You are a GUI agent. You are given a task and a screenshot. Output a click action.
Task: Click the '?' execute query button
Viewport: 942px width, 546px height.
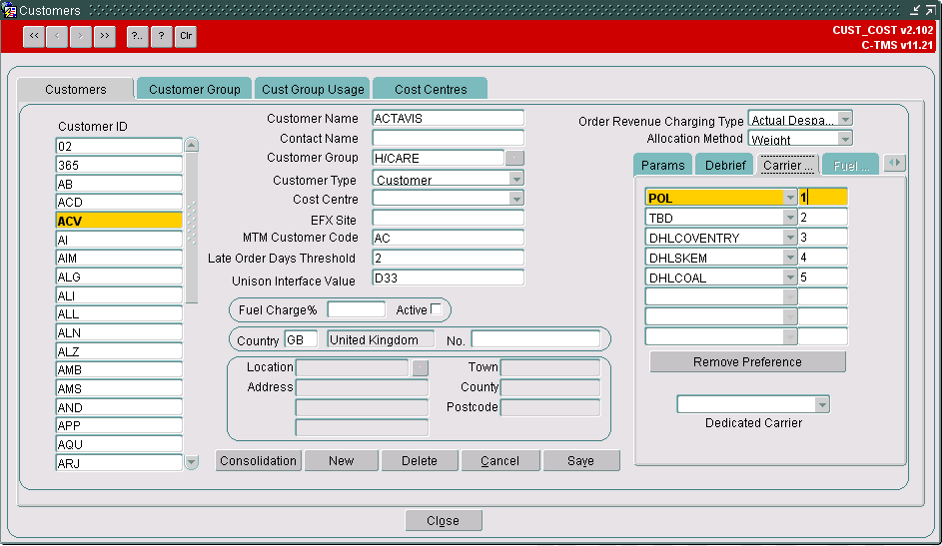point(161,36)
